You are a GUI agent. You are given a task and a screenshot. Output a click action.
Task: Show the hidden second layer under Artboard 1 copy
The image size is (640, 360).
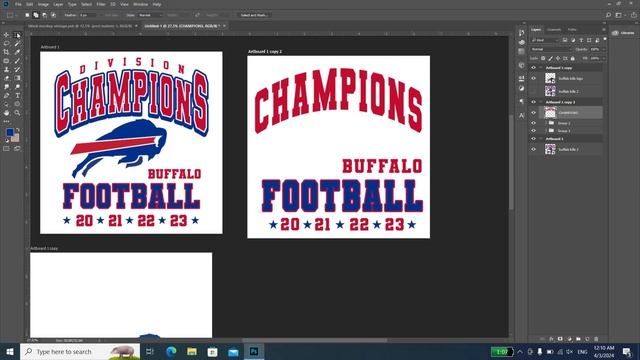(x=533, y=91)
